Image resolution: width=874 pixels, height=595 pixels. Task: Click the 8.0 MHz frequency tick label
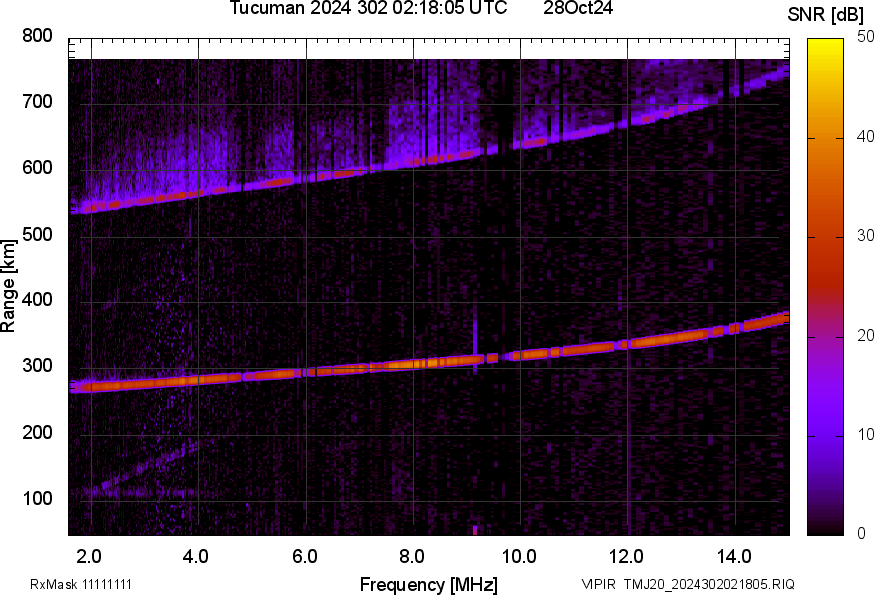click(412, 556)
